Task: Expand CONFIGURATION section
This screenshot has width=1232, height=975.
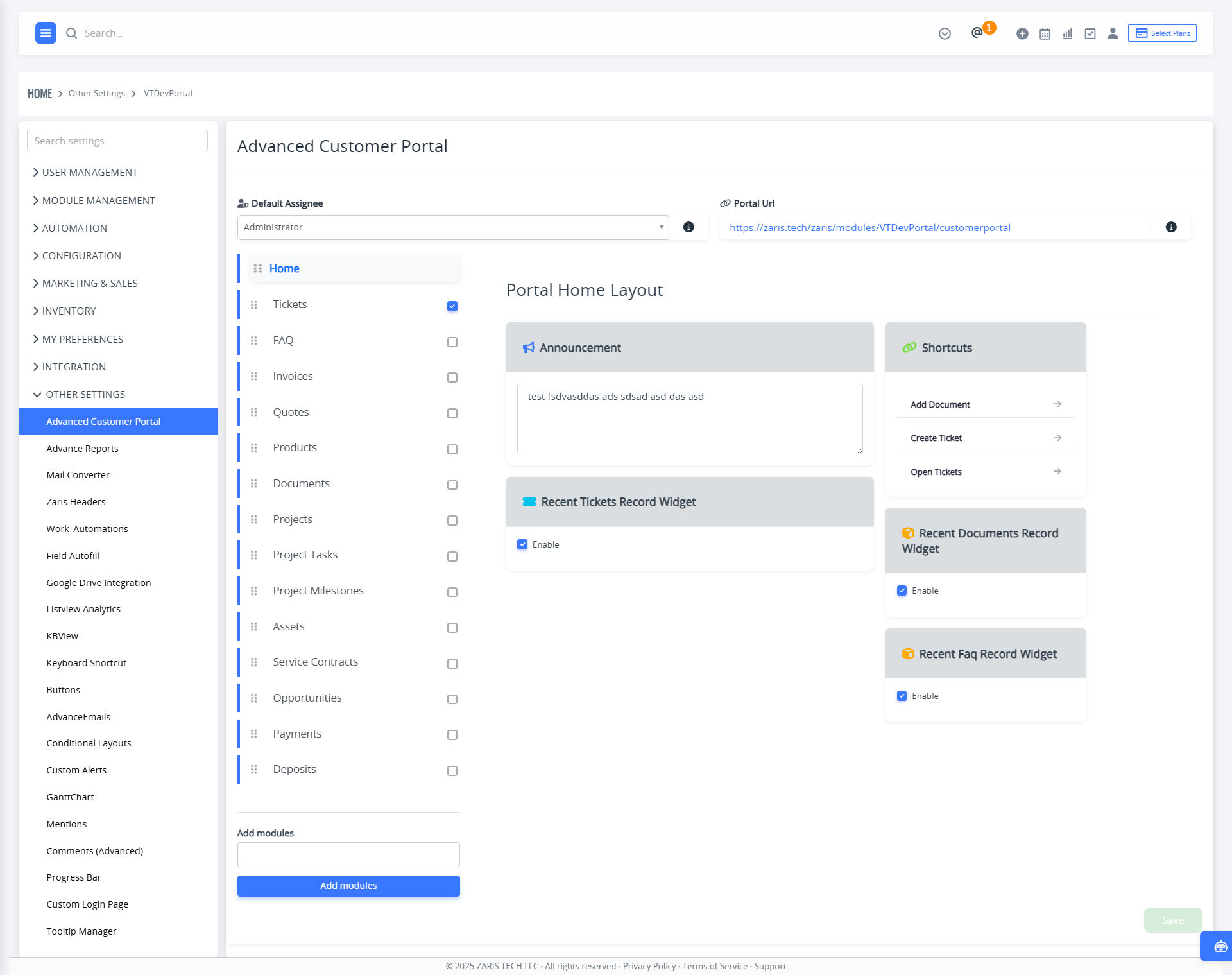Action: tap(77, 256)
